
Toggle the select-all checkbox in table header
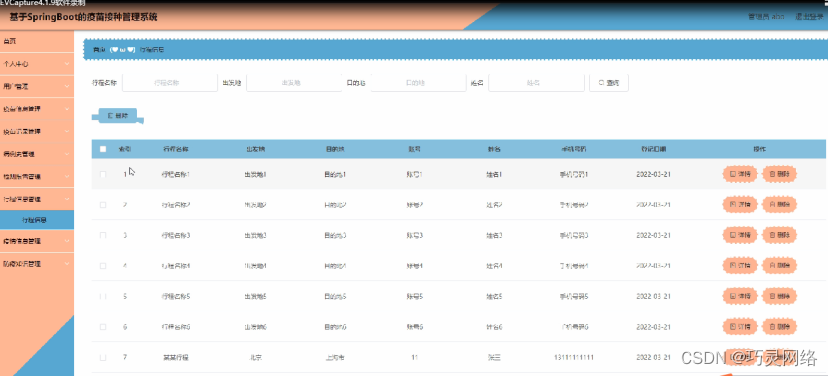tap(103, 149)
